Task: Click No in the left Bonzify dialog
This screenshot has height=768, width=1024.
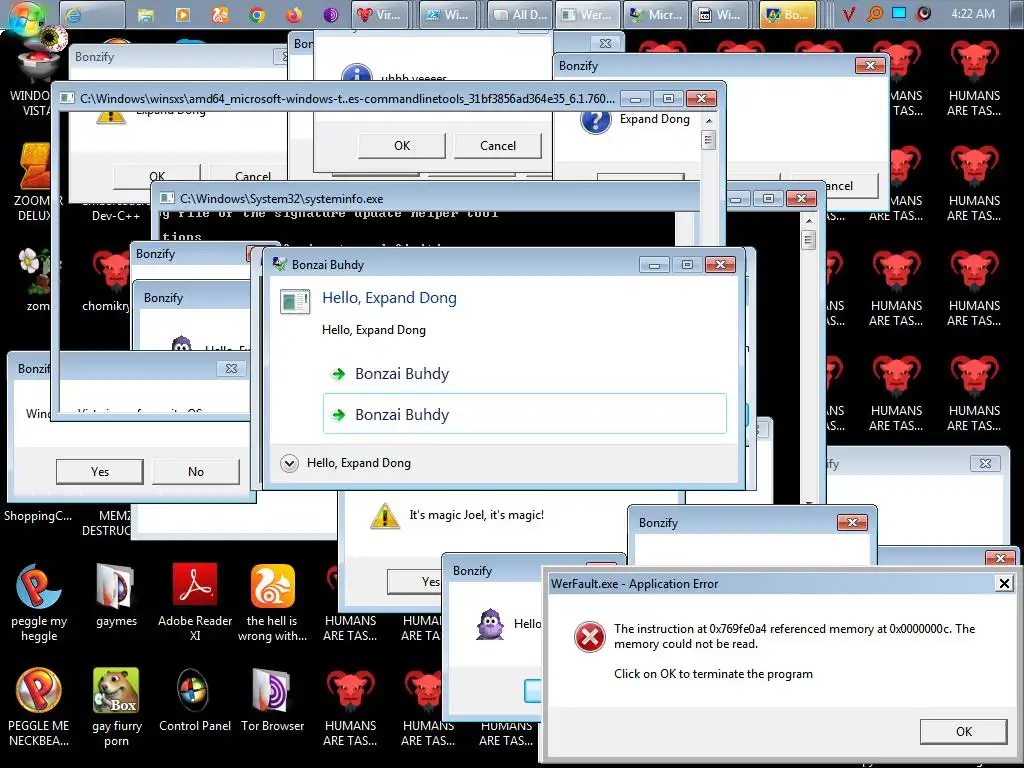Action: click(x=196, y=472)
